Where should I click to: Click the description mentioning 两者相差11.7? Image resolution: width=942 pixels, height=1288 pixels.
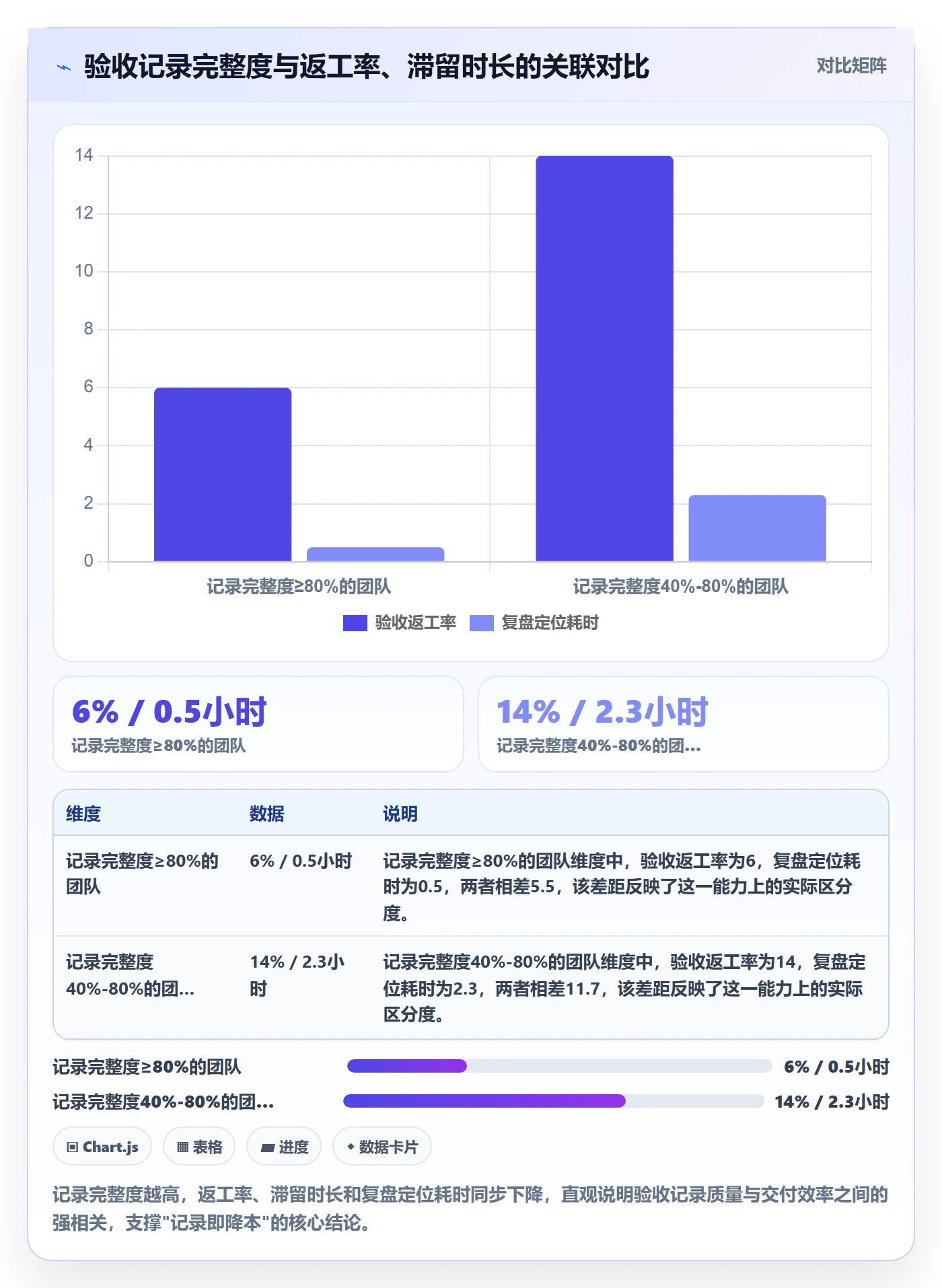pyautogui.click(x=624, y=988)
